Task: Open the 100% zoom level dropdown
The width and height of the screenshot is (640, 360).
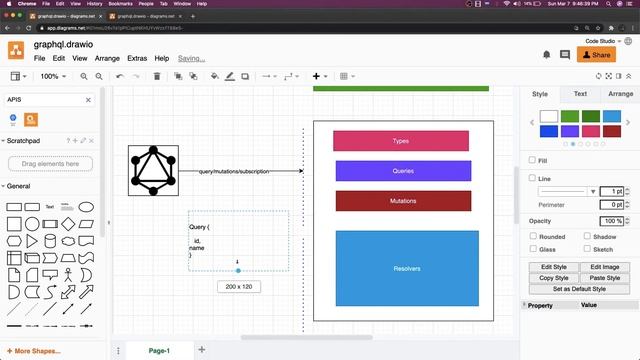Action: (x=53, y=76)
